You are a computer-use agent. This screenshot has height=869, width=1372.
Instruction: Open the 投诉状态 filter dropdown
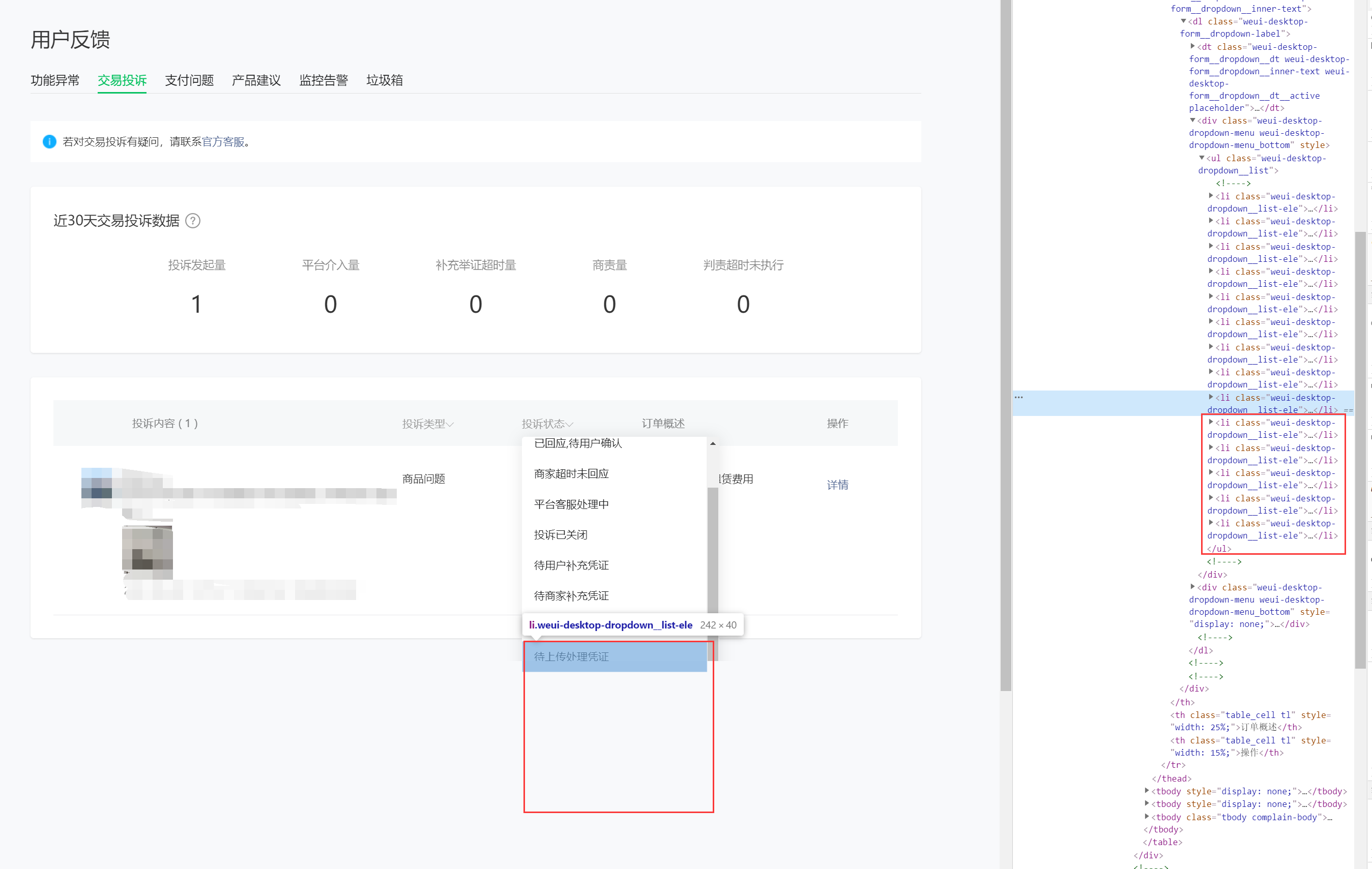coord(547,424)
